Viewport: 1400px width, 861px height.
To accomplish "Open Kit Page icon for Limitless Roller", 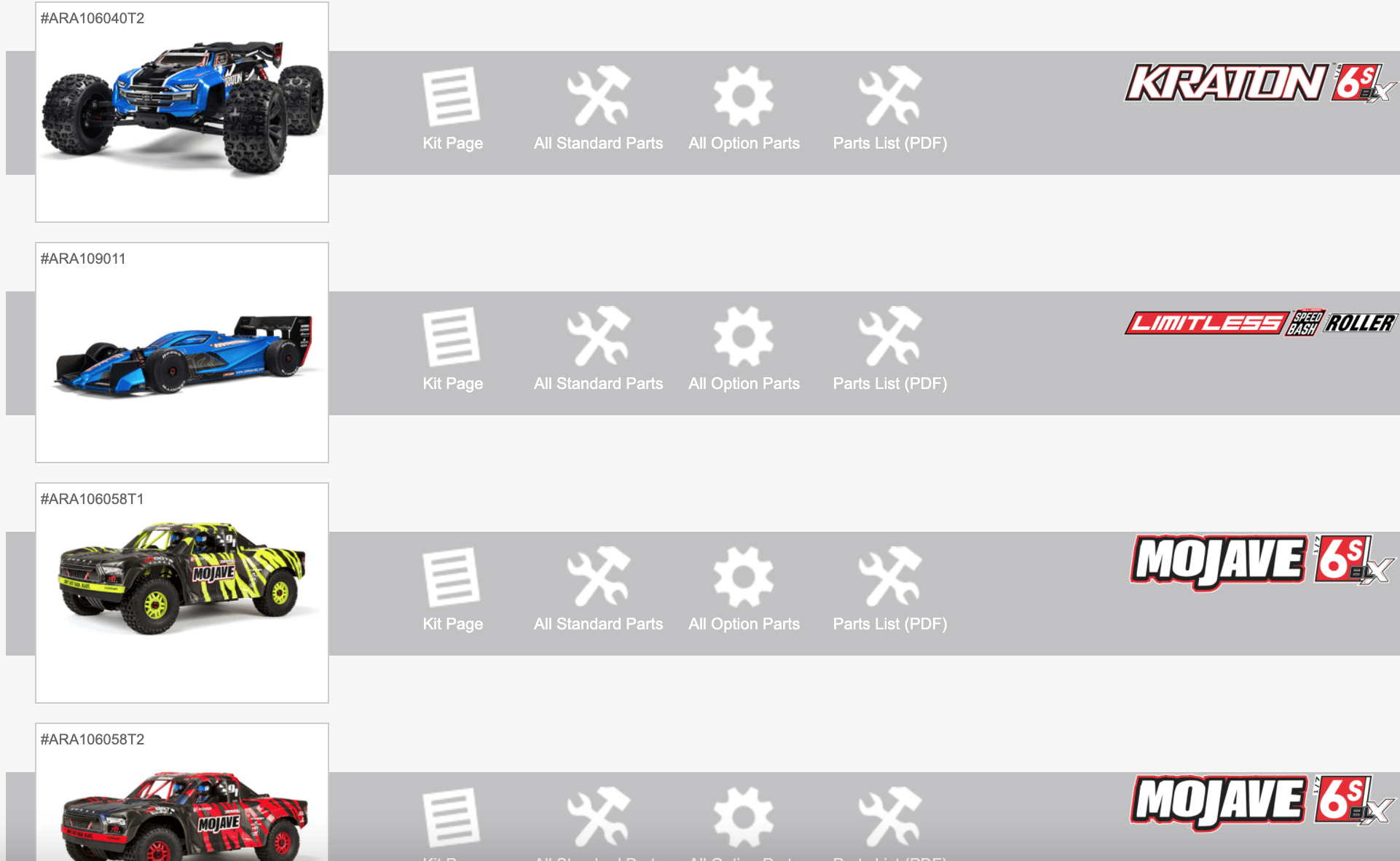I will point(452,337).
